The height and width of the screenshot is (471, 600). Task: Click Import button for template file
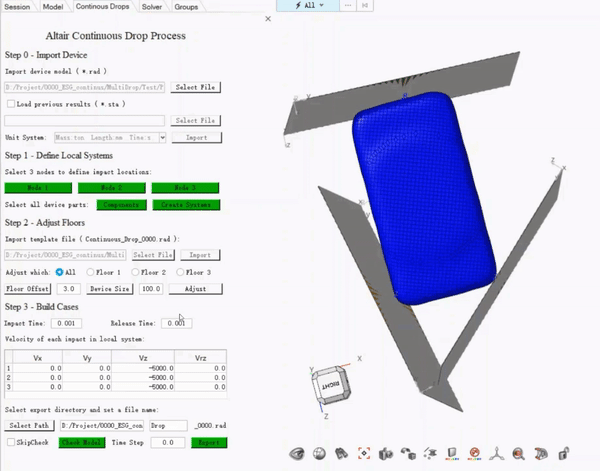(200, 255)
